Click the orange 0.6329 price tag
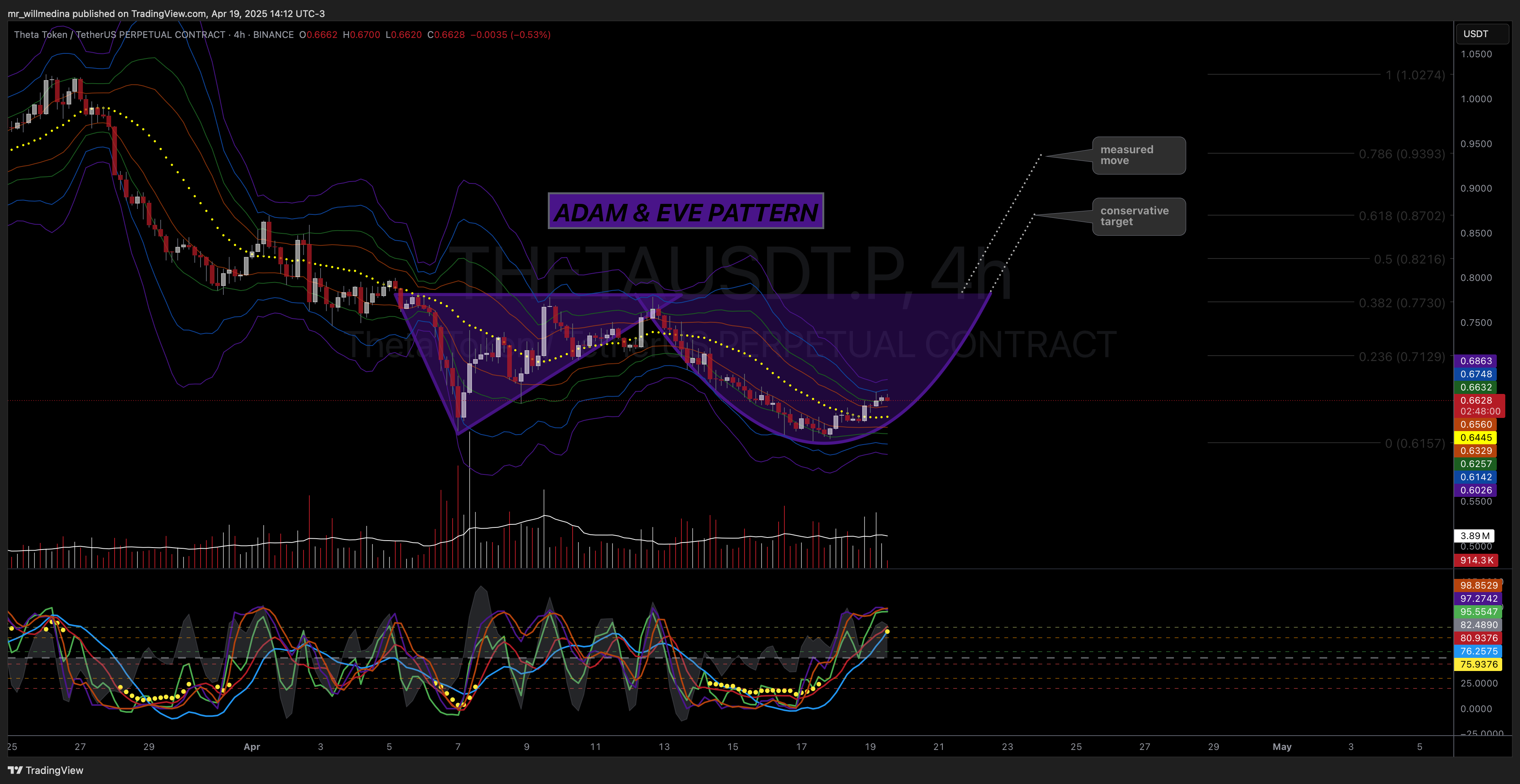The height and width of the screenshot is (784, 1520). (x=1476, y=451)
